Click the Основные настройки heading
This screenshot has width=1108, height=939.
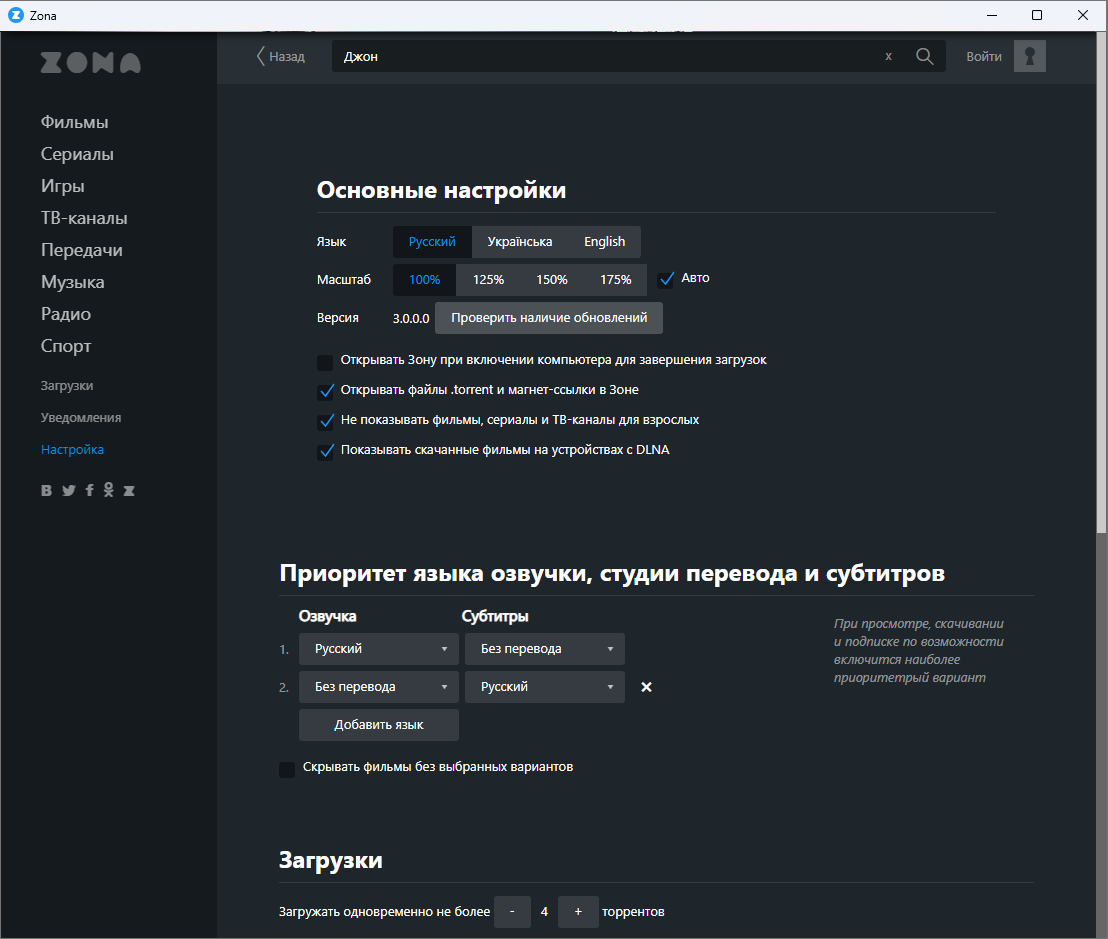pyautogui.click(x=441, y=190)
